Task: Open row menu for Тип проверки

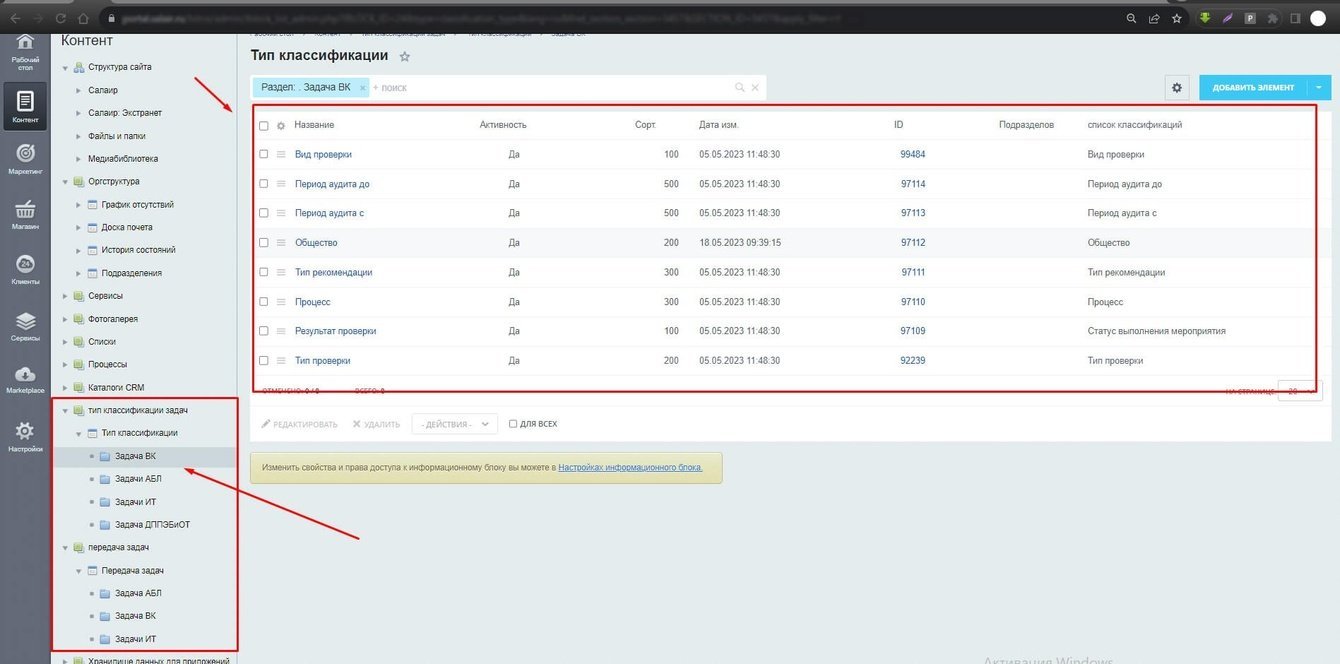Action: coord(281,361)
